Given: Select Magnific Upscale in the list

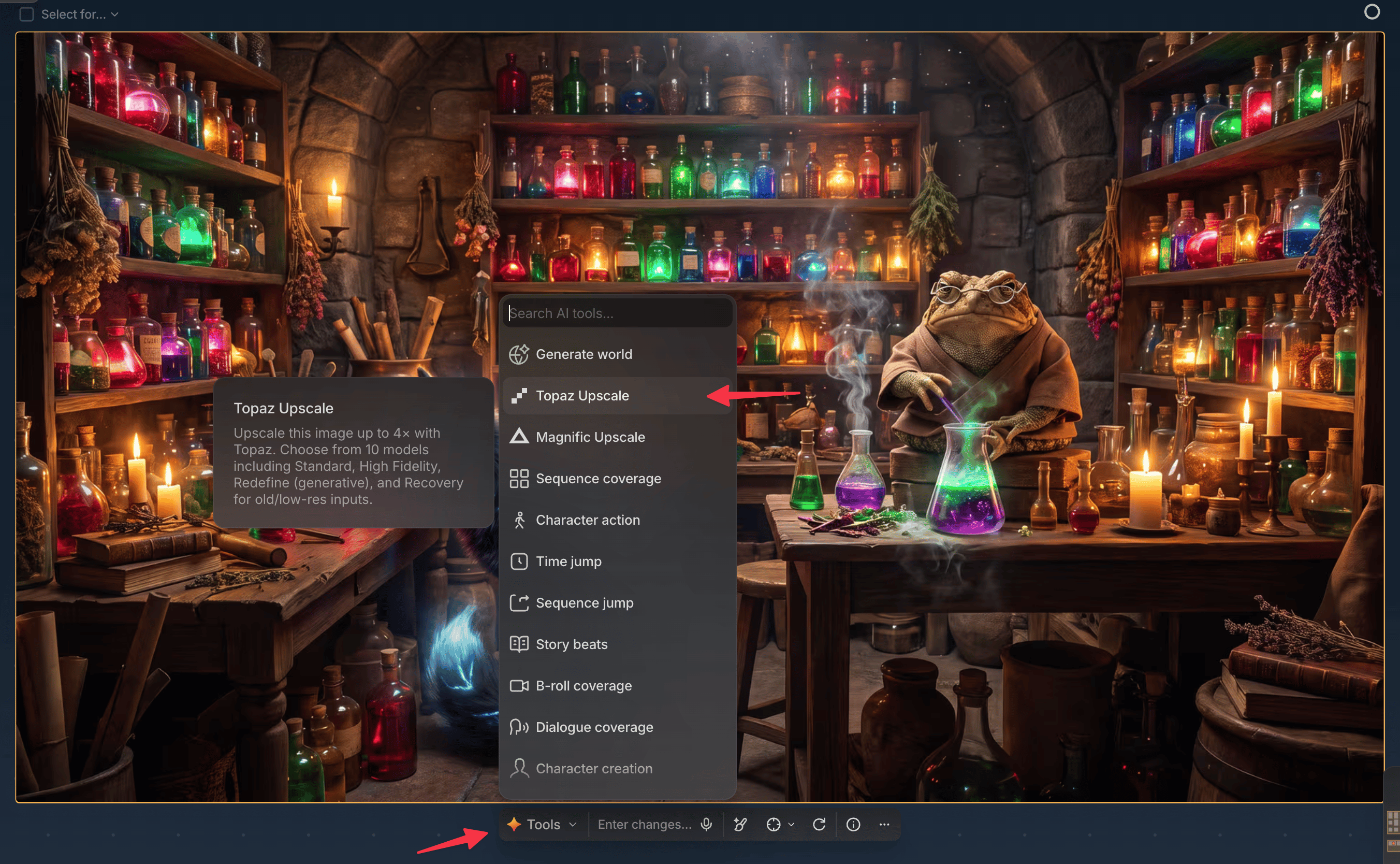Looking at the screenshot, I should (x=617, y=437).
